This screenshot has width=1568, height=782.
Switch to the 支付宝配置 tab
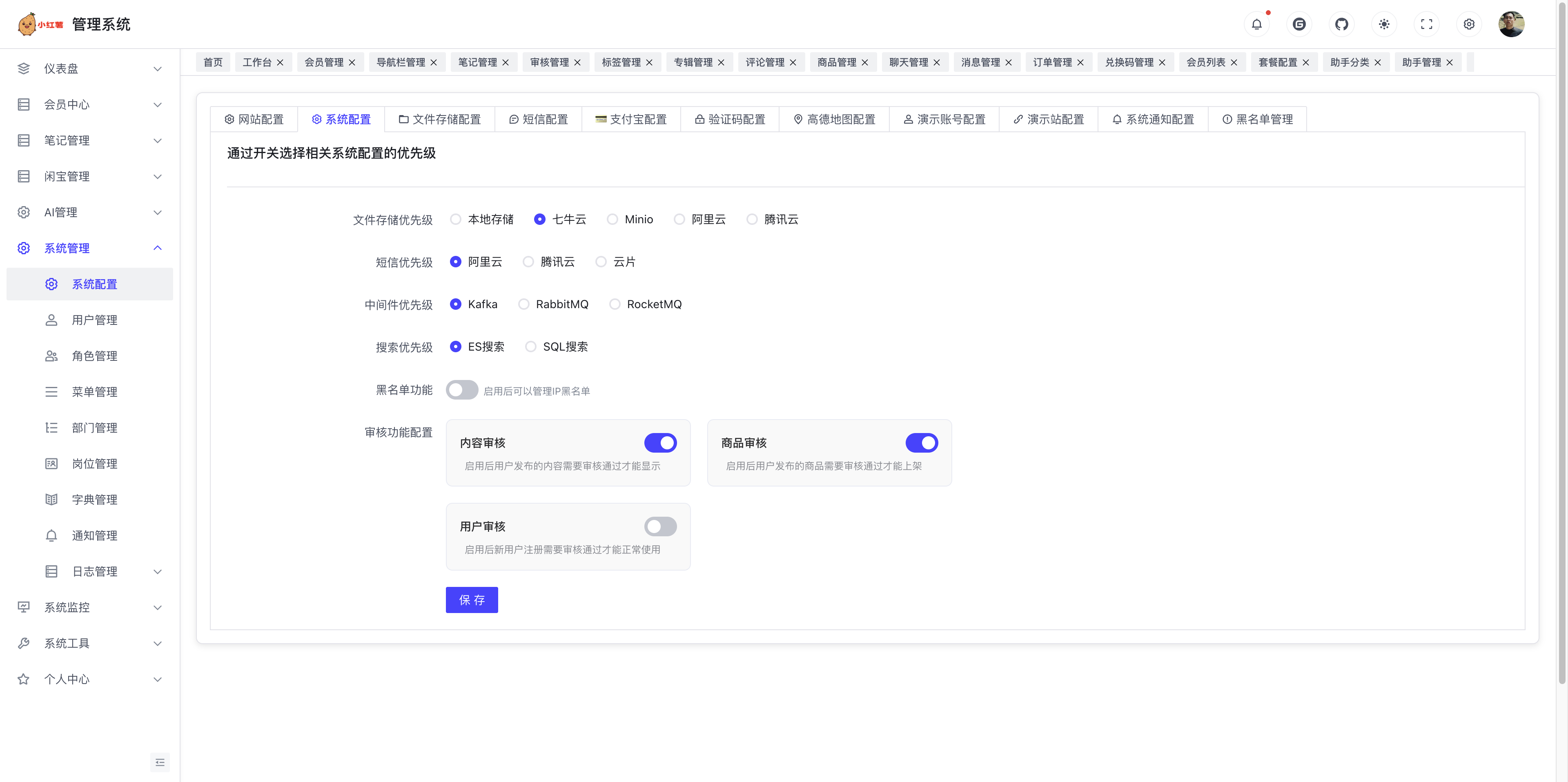coord(631,119)
